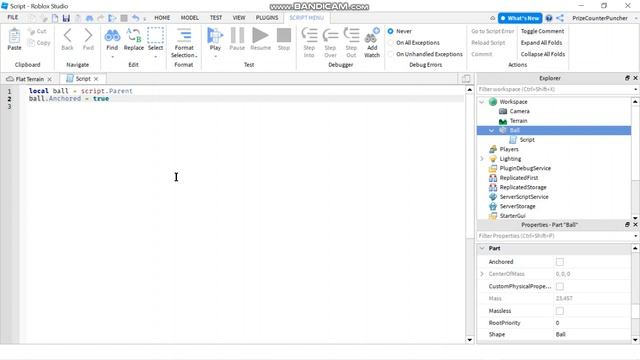The height and width of the screenshot is (360, 640).
Task: Switch to the VIEW ribbon tab
Action: [239, 18]
